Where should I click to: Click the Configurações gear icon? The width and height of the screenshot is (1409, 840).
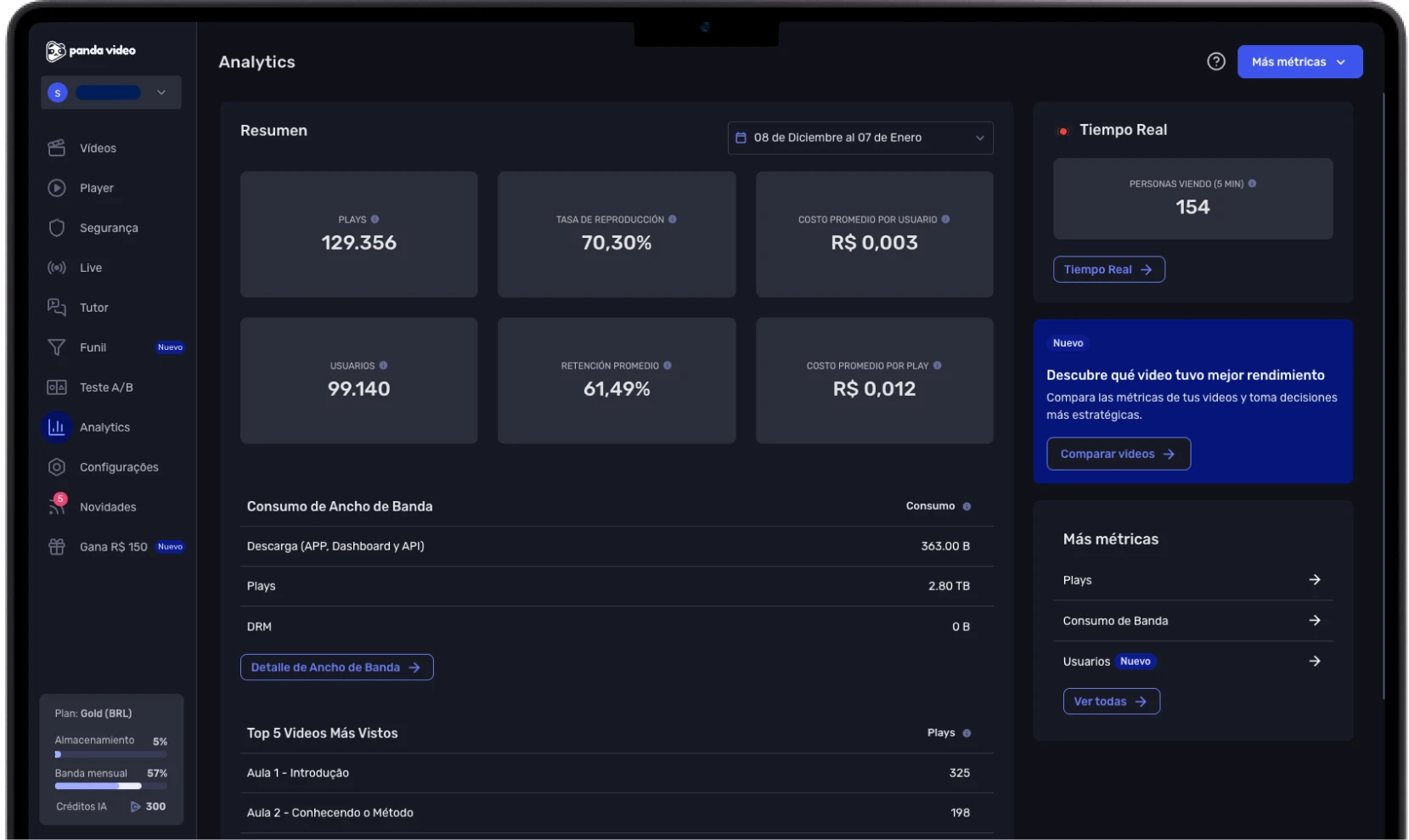tap(57, 467)
